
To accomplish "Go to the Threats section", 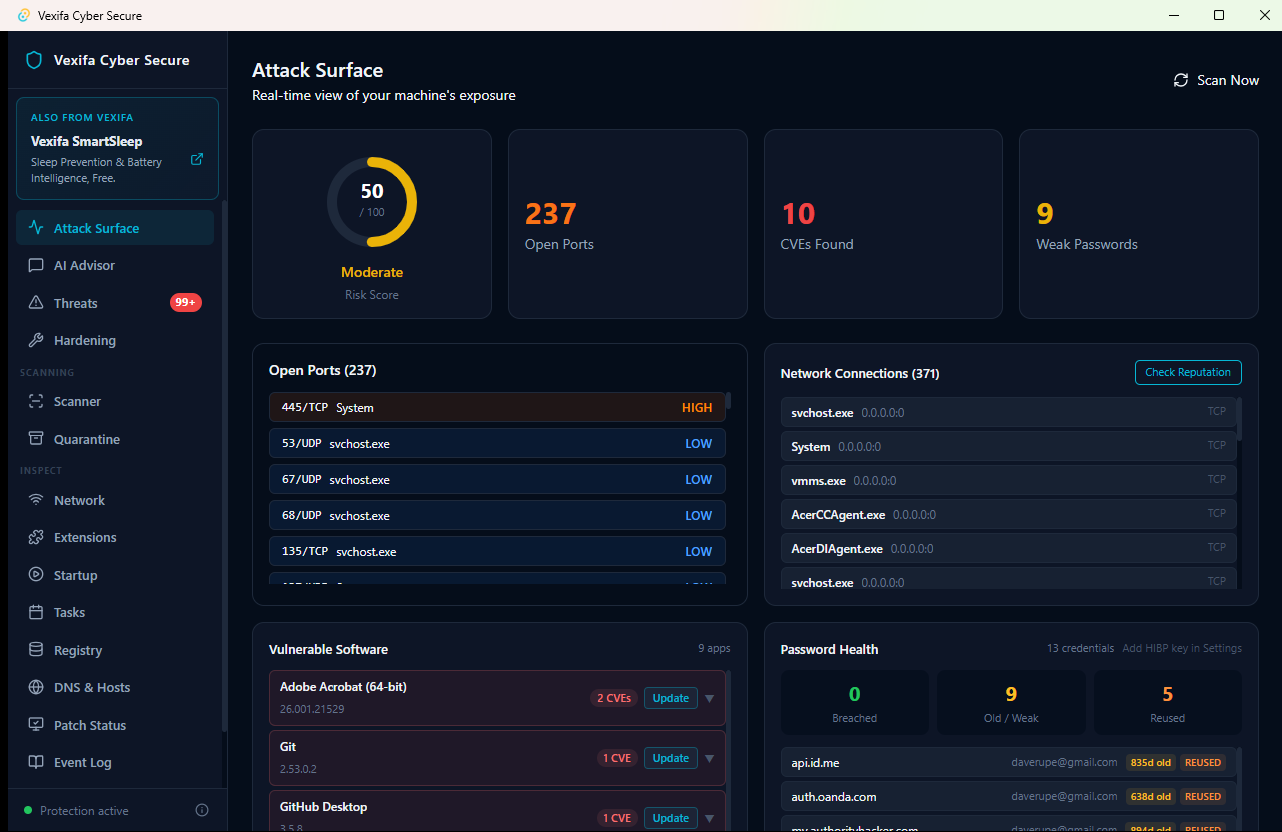I will (x=115, y=303).
